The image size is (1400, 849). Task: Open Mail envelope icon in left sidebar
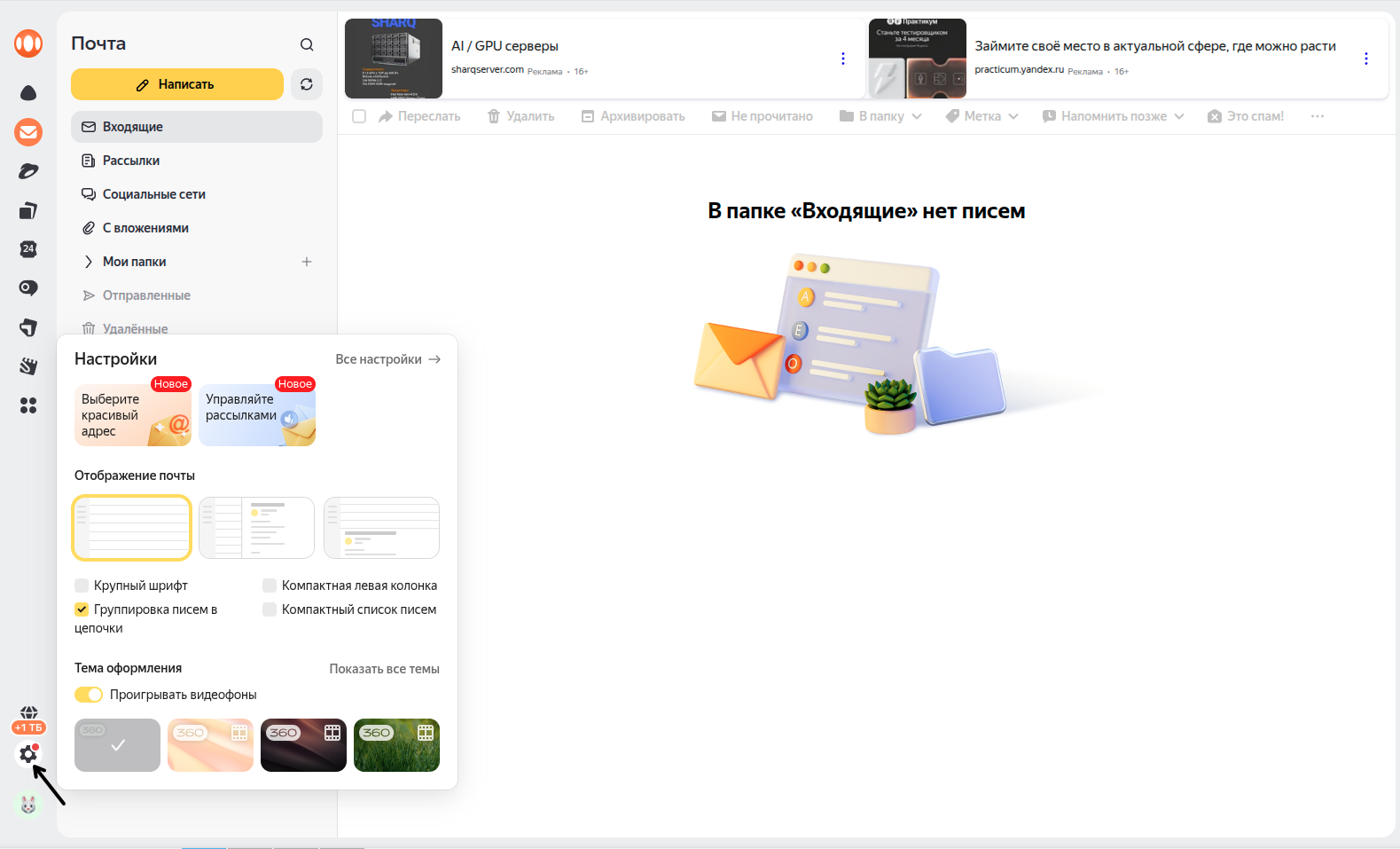[x=28, y=132]
